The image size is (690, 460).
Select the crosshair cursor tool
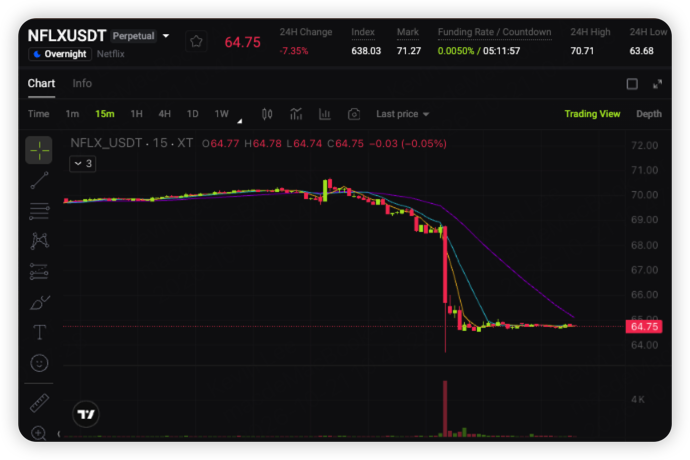pyautogui.click(x=39, y=150)
